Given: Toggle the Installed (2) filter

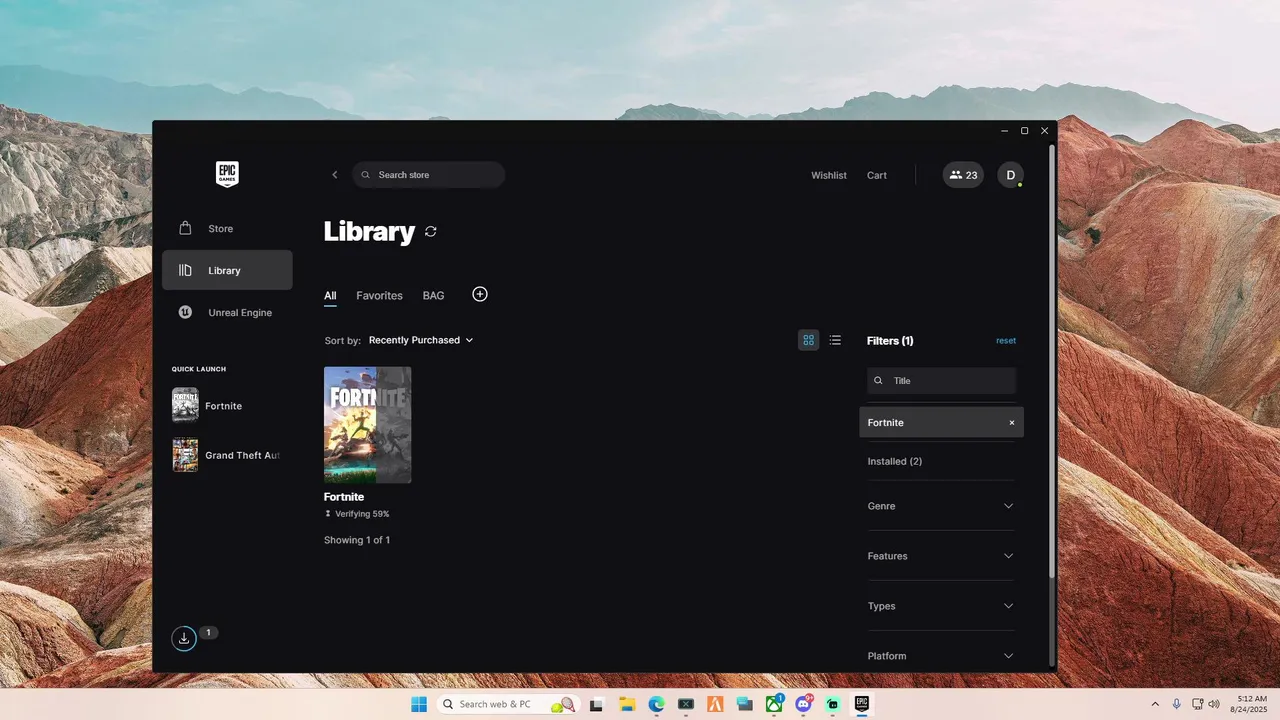Looking at the screenshot, I should tap(895, 461).
